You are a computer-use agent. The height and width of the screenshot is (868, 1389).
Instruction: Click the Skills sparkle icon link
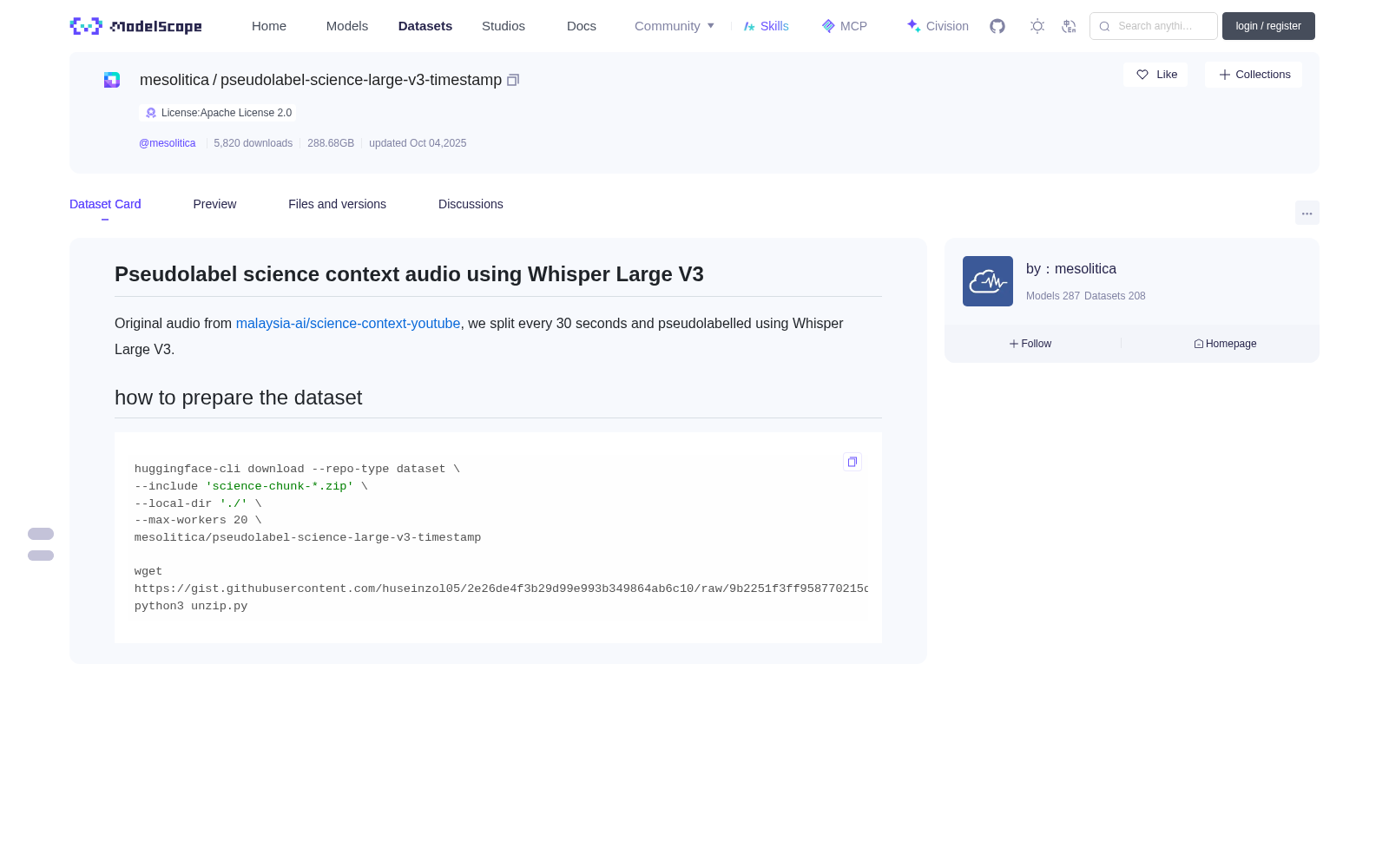(767, 26)
